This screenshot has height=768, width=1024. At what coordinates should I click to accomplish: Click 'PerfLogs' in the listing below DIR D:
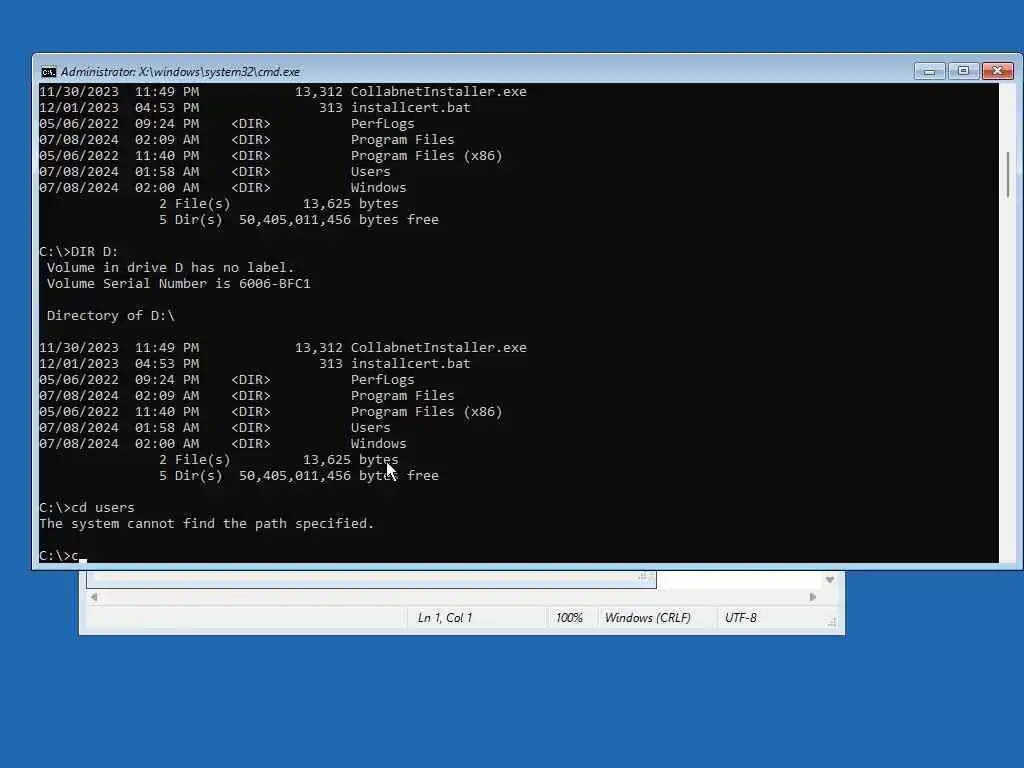tap(382, 379)
